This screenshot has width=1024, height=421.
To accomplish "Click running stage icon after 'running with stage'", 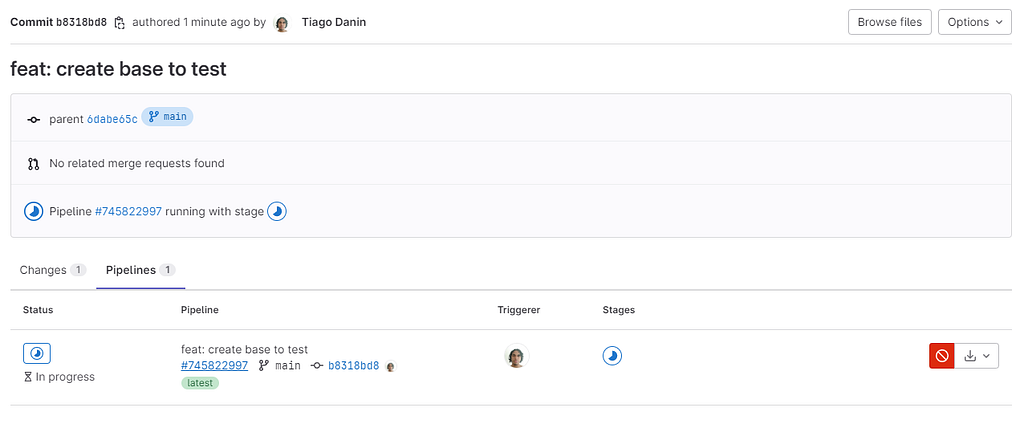I will click(x=278, y=211).
